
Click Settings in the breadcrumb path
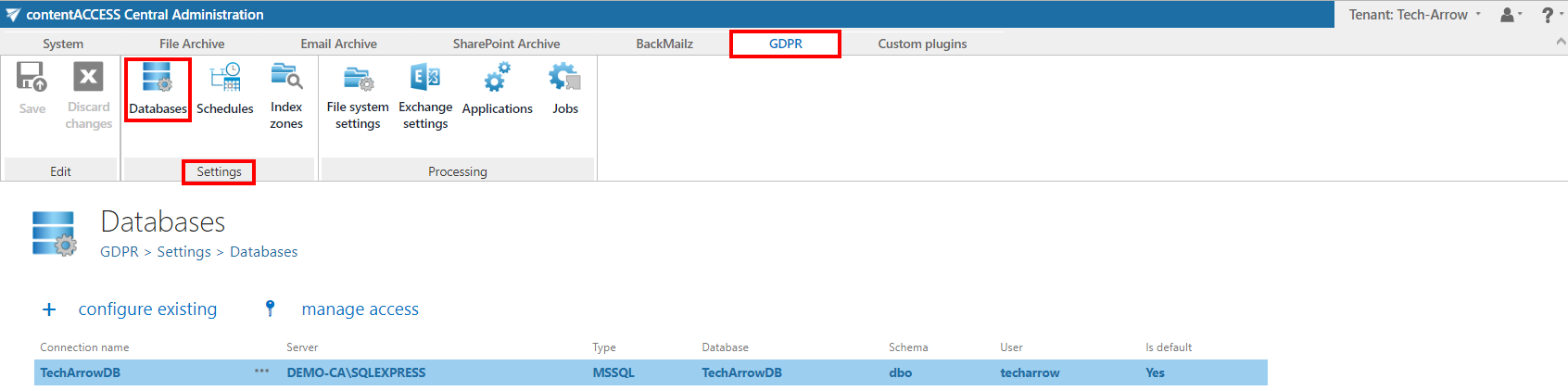click(183, 252)
